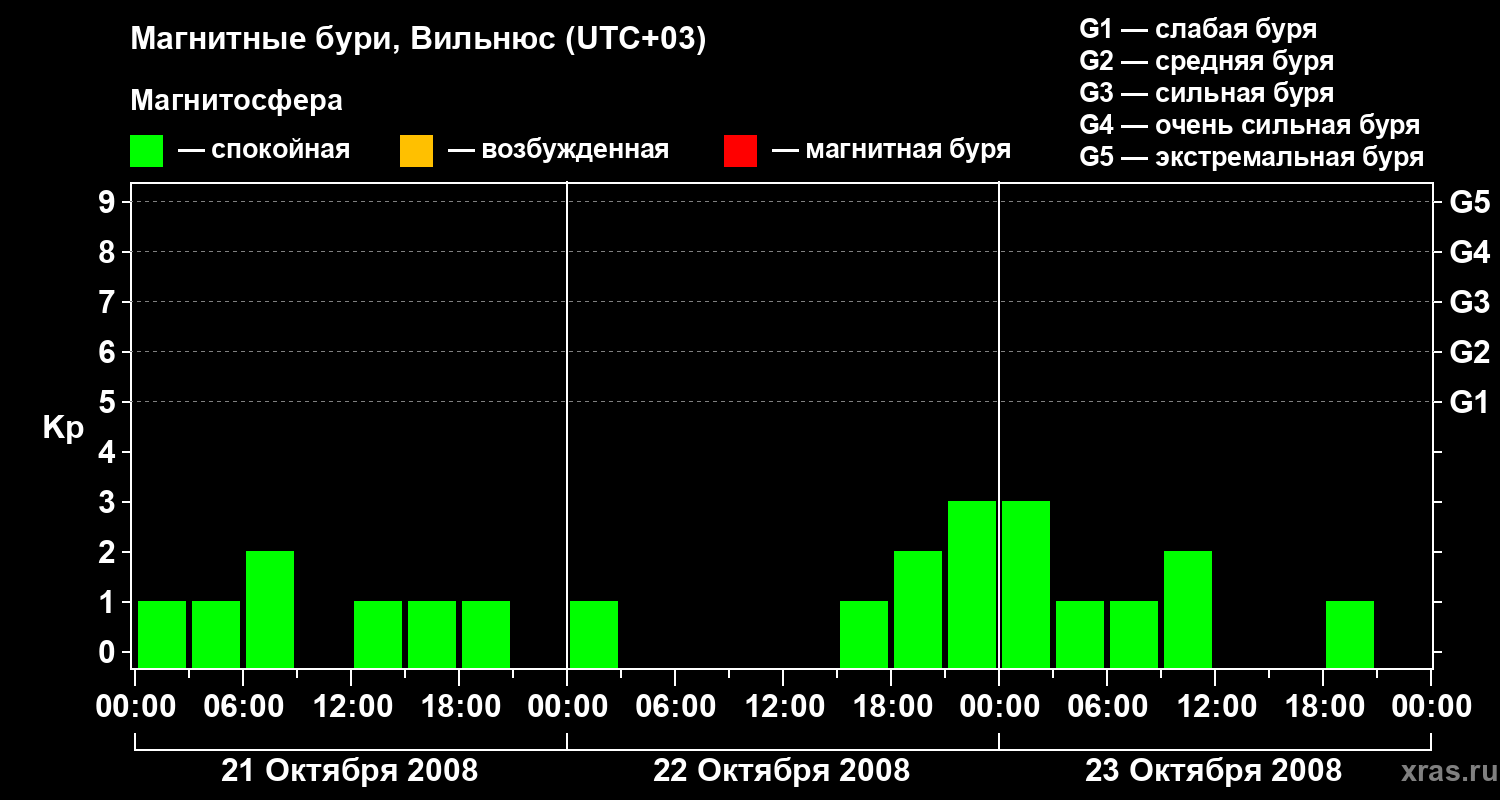Viewport: 1500px width, 800px height.
Task: Select the Kp 2 bar for 06:00–09:00, 21 October
Action: click(270, 609)
